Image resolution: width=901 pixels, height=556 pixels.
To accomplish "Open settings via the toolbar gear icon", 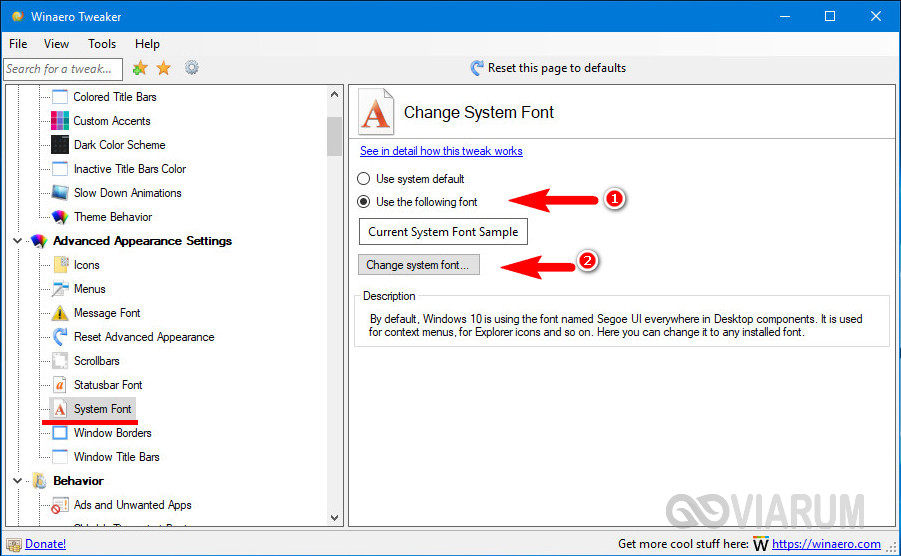I will [191, 68].
